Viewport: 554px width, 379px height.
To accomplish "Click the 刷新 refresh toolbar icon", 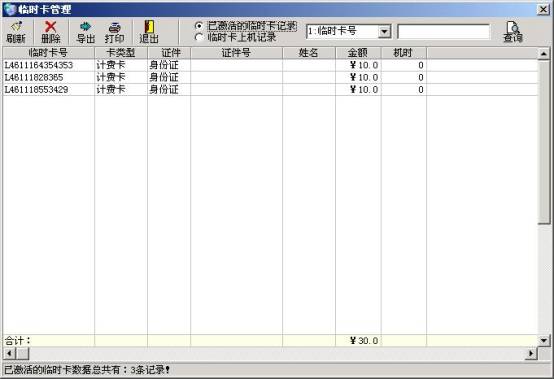I will click(16, 26).
